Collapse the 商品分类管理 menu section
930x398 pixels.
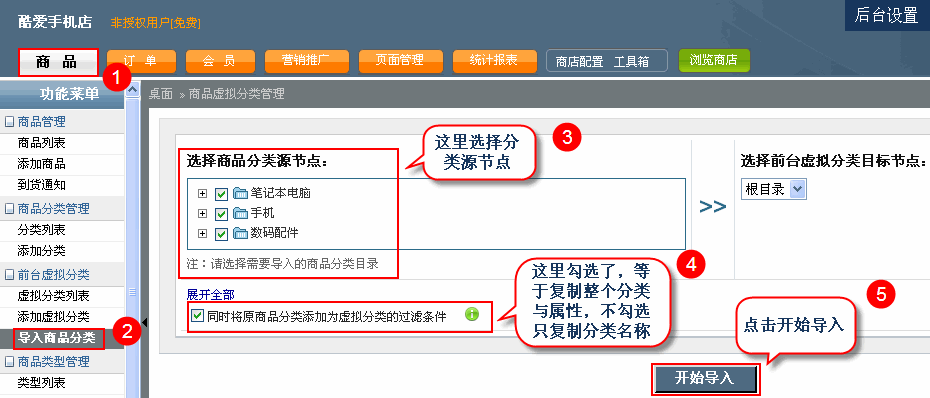coord(9,209)
